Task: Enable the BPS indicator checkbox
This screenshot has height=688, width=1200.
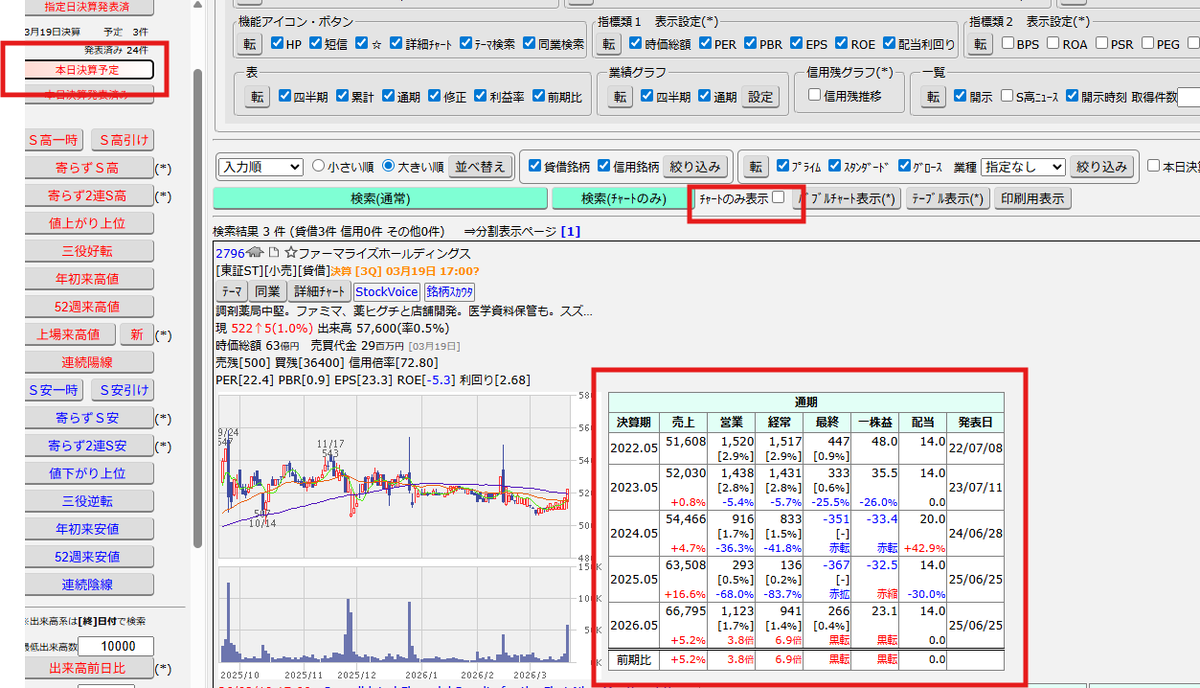Action: point(1008,43)
